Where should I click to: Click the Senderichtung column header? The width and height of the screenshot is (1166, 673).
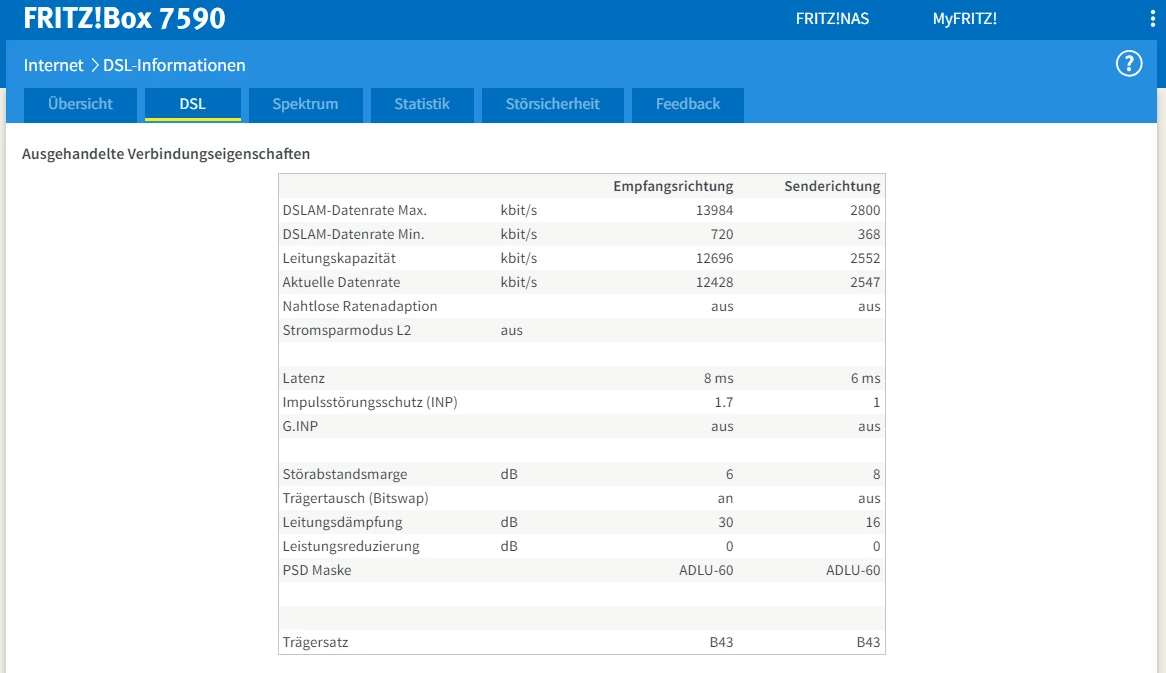[x=832, y=186]
